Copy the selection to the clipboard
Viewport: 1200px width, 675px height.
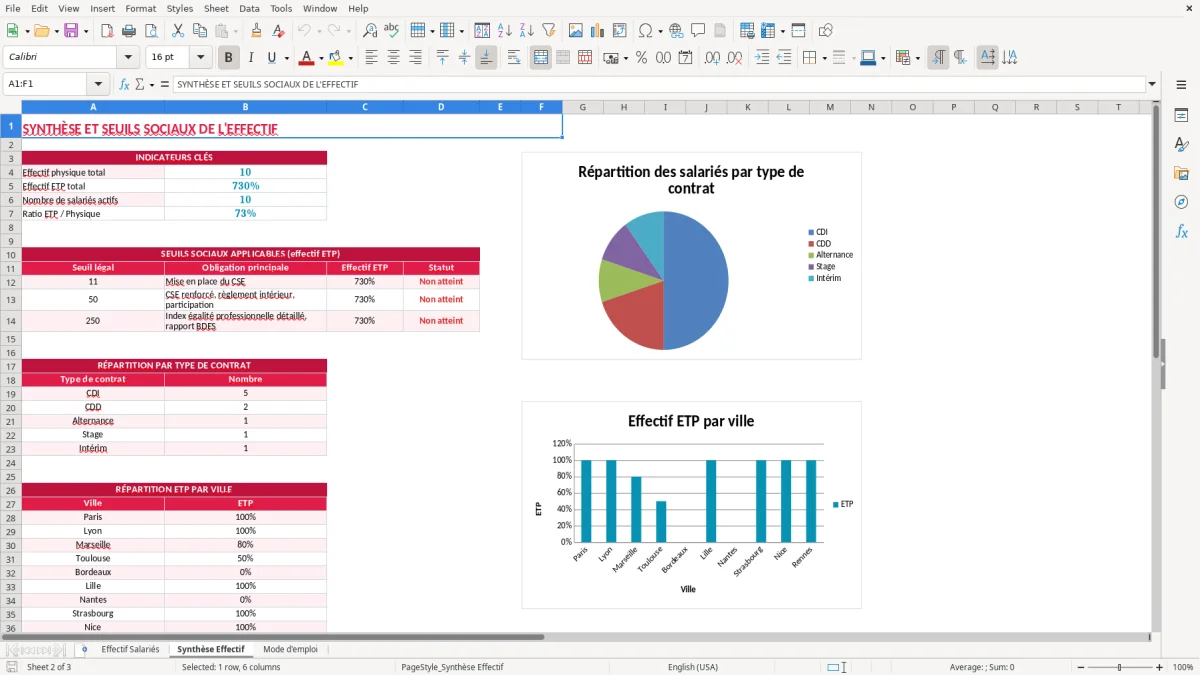[199, 31]
